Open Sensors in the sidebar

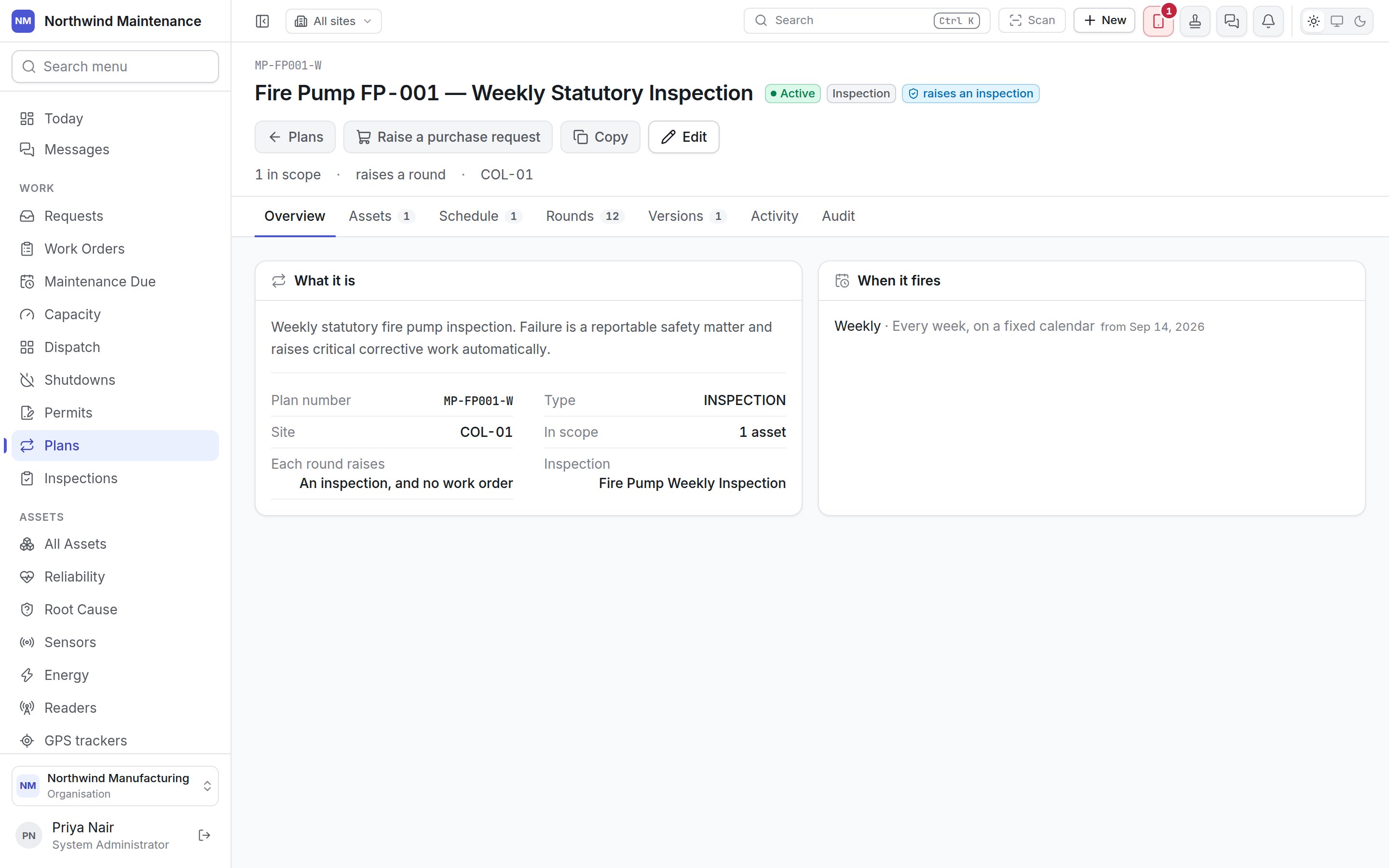click(115, 642)
